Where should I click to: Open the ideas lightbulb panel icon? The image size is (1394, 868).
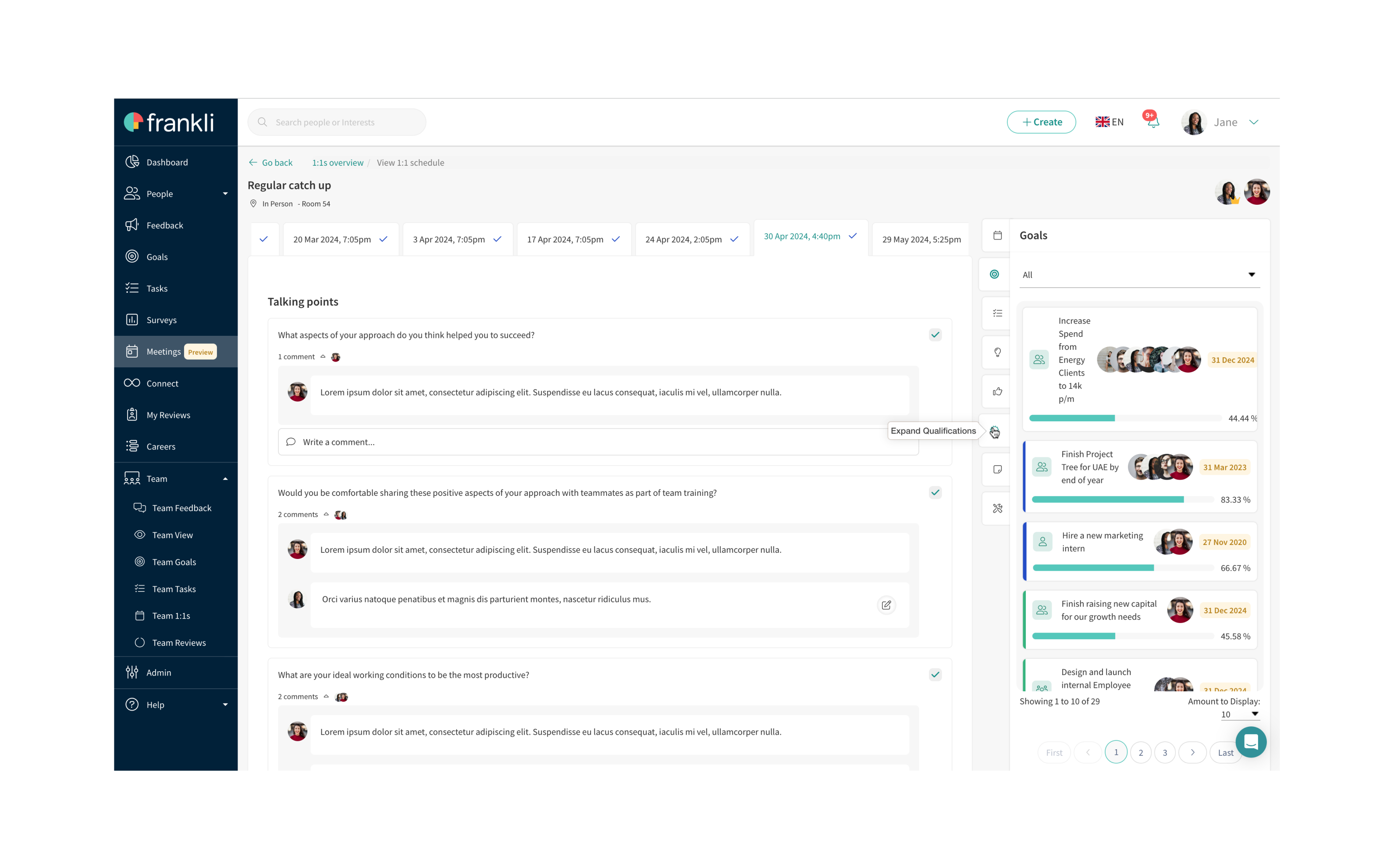pyautogui.click(x=997, y=352)
